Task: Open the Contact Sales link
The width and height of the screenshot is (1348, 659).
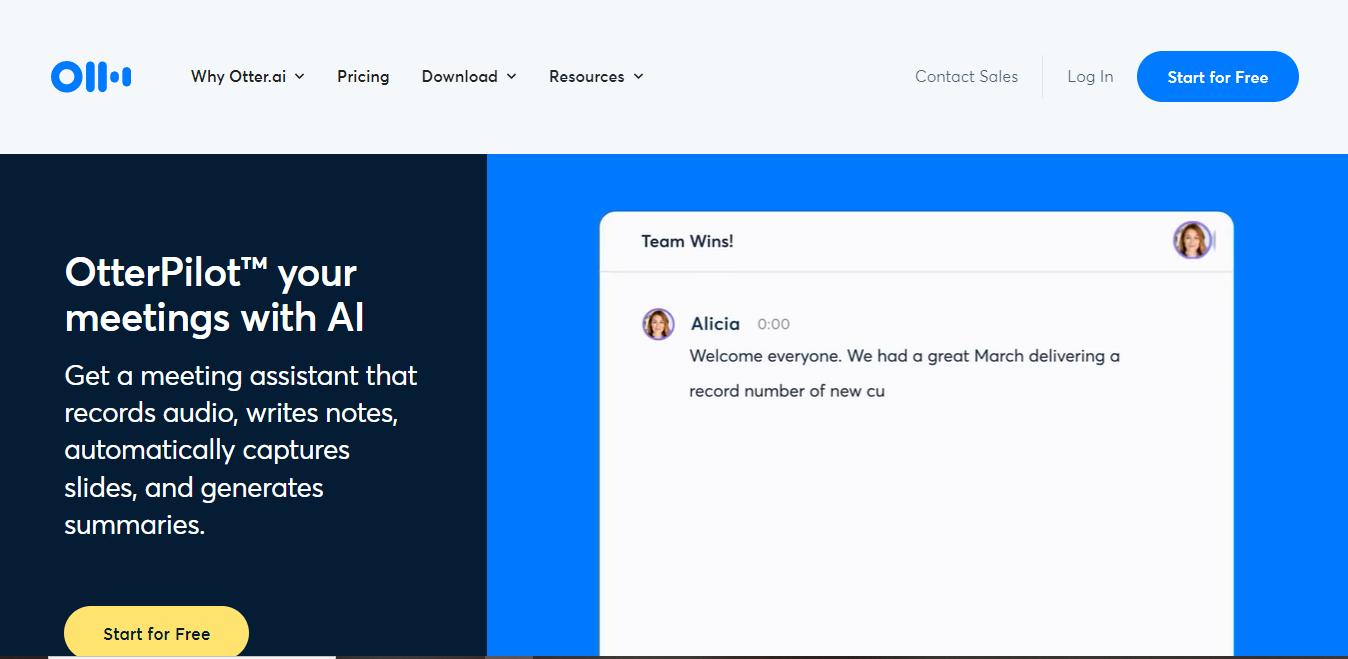Action: [x=966, y=76]
